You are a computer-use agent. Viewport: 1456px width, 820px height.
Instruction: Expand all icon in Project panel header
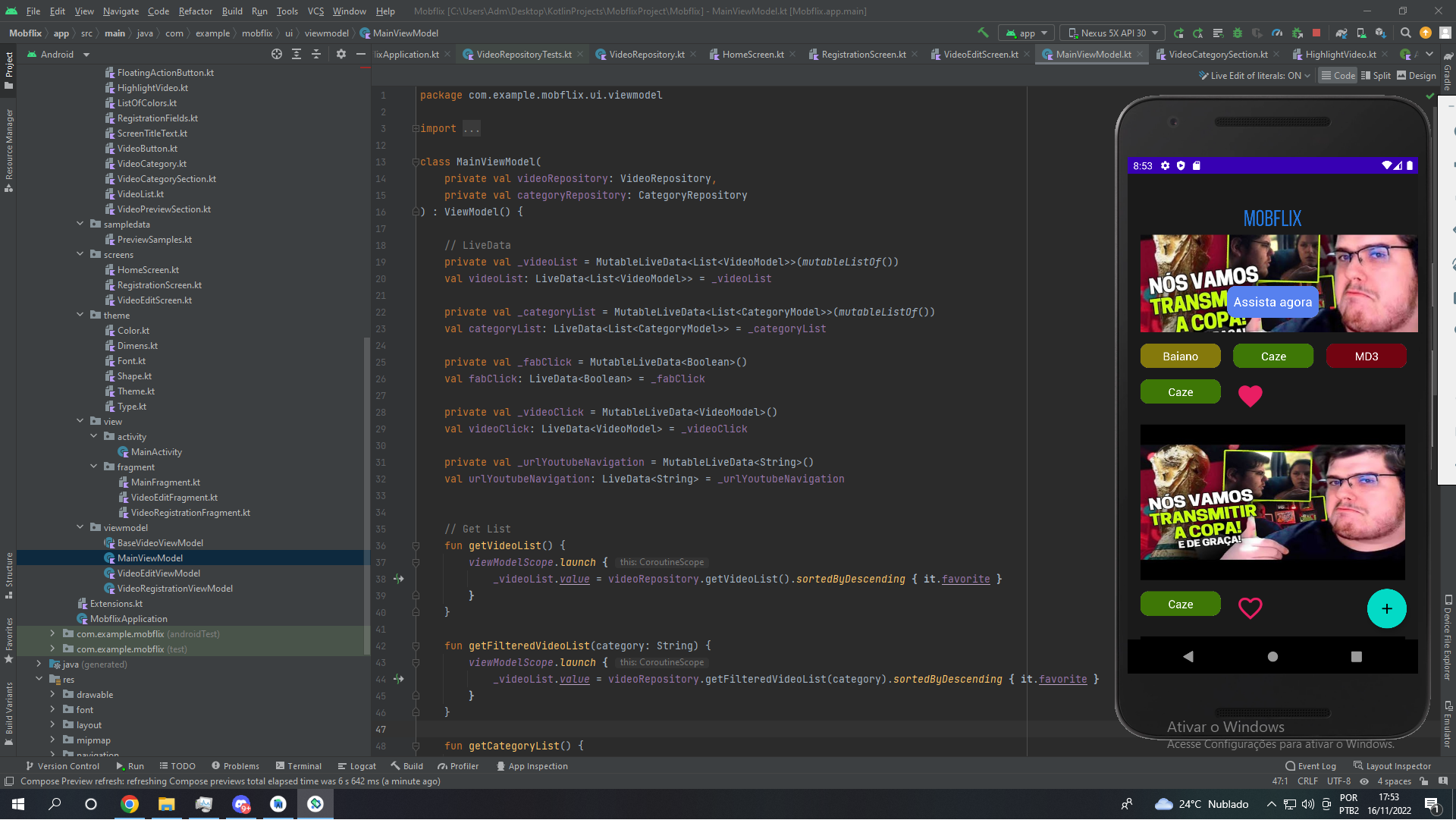(x=297, y=55)
